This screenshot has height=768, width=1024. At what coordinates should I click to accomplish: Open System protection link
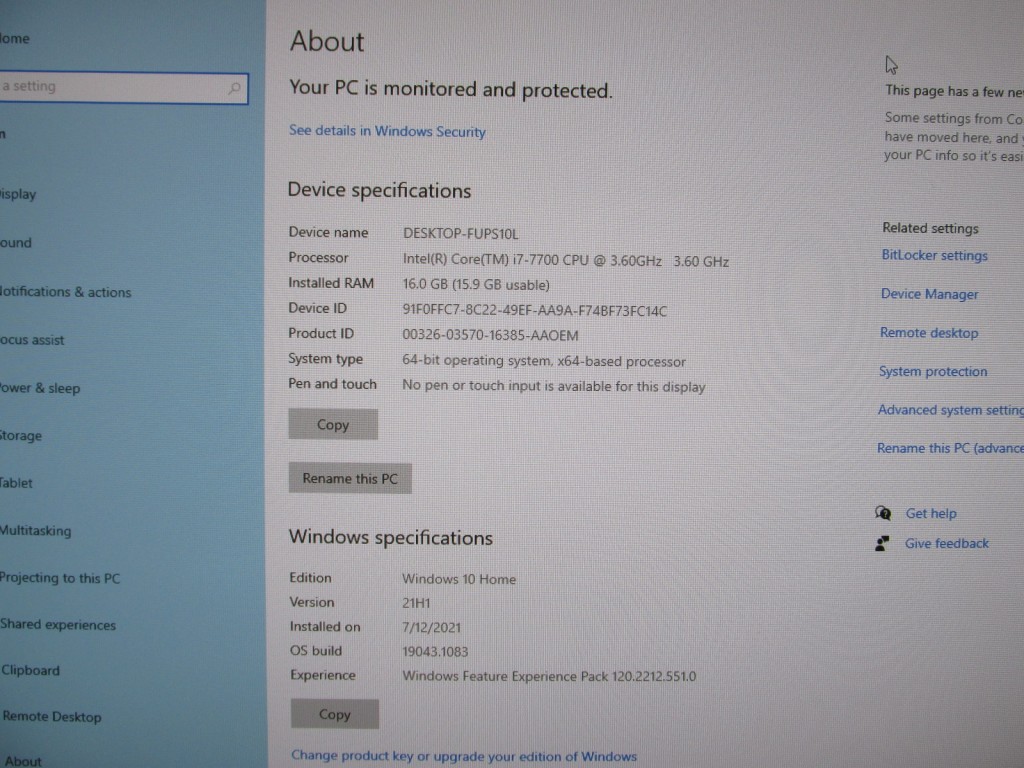(x=933, y=371)
